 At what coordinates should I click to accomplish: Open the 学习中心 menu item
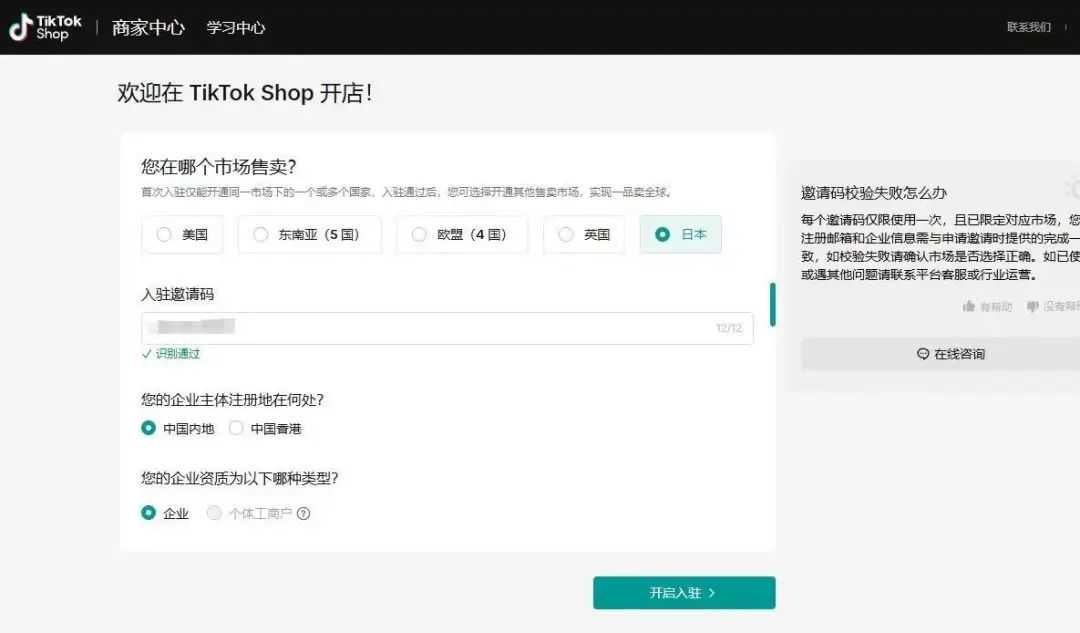tap(236, 28)
